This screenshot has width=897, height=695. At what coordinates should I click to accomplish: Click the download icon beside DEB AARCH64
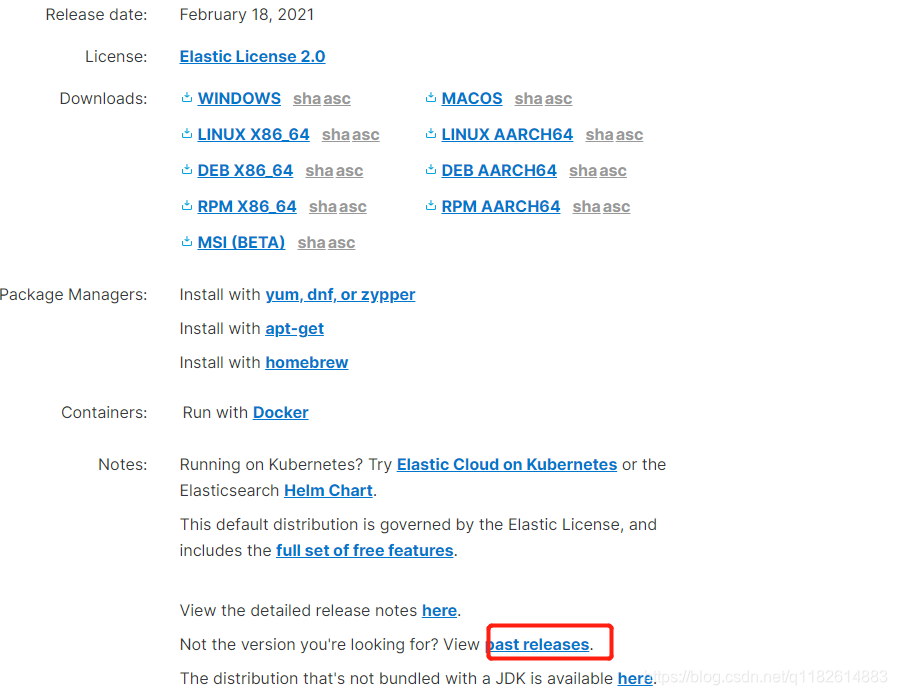(x=431, y=170)
